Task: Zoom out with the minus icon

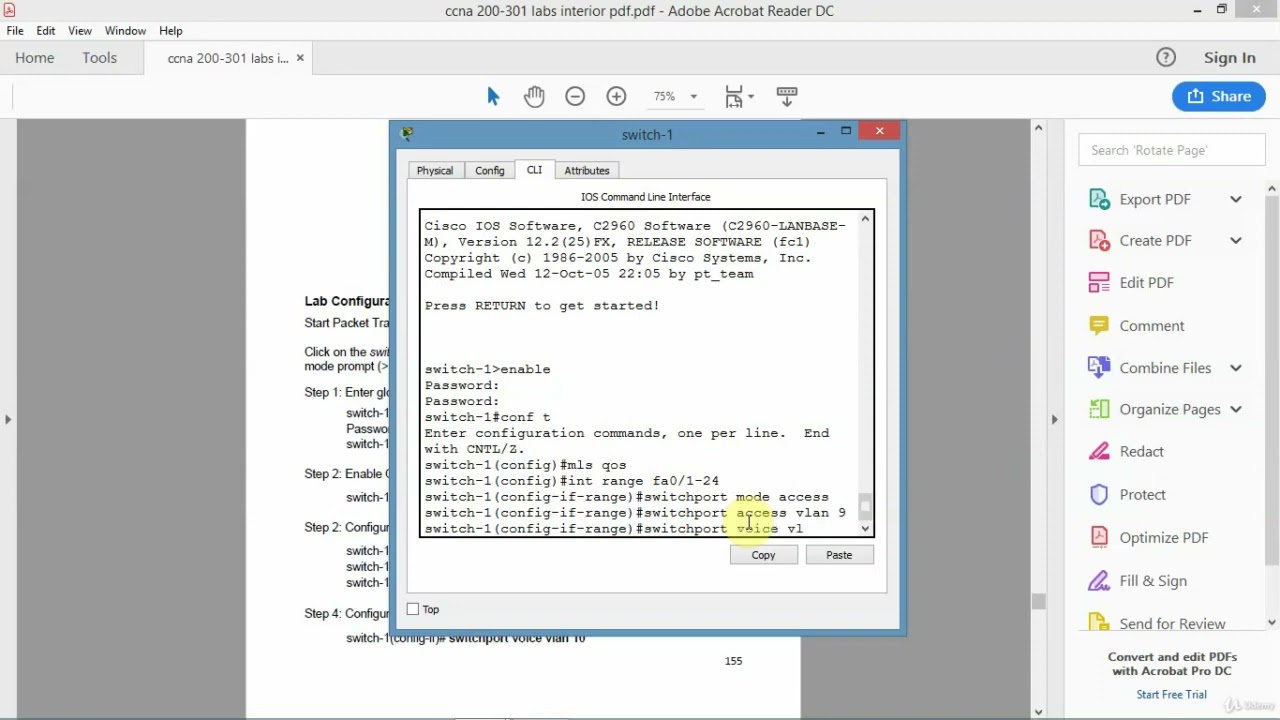Action: [575, 96]
